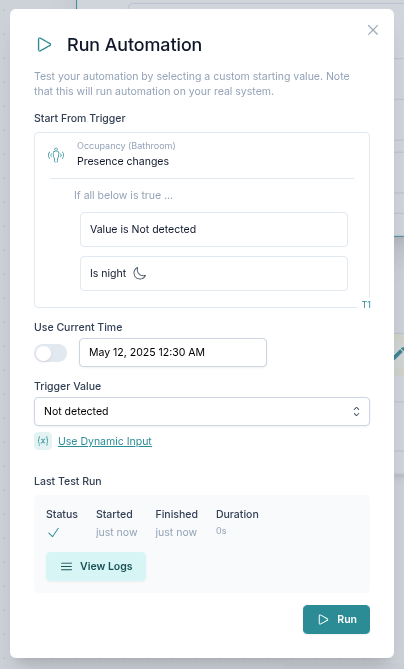The height and width of the screenshot is (669, 404).
Task: Click the dynamic input variable icon
Action: (x=43, y=441)
